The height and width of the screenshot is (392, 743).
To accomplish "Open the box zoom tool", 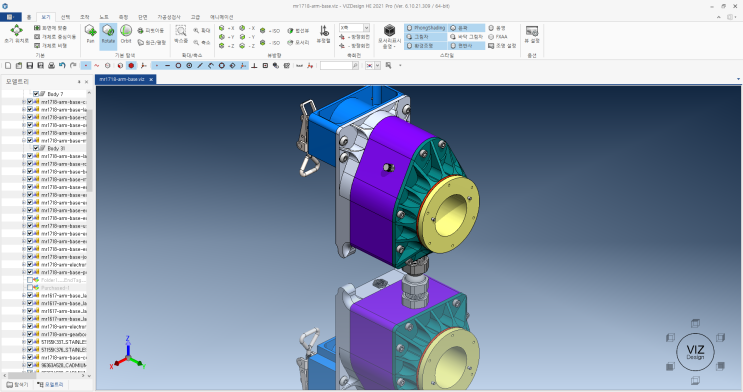I will pos(181,35).
